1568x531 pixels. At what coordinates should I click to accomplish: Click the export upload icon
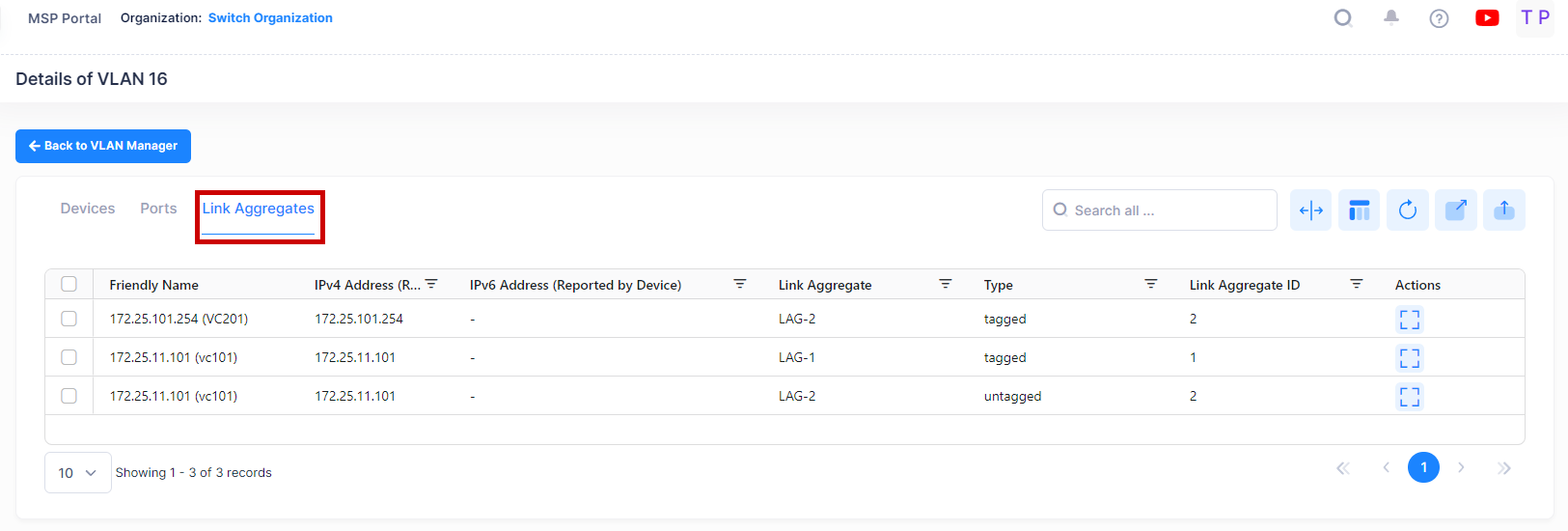tap(1503, 210)
